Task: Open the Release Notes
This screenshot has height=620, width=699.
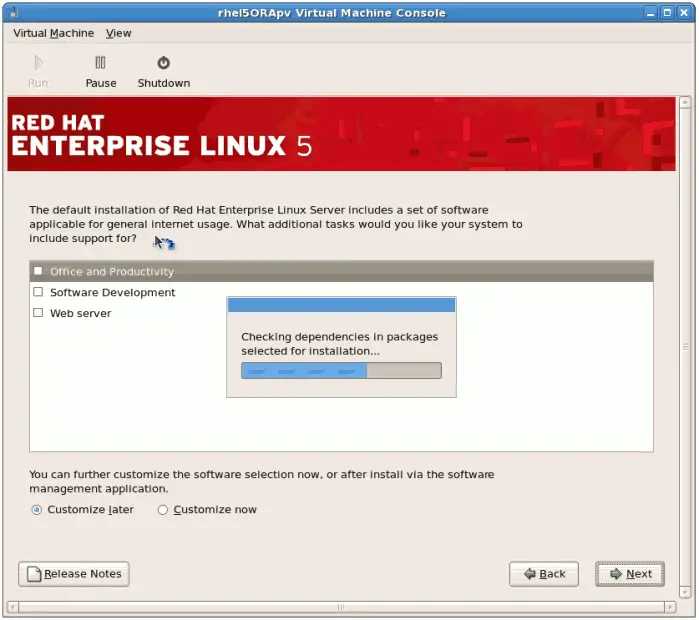Action: (74, 574)
